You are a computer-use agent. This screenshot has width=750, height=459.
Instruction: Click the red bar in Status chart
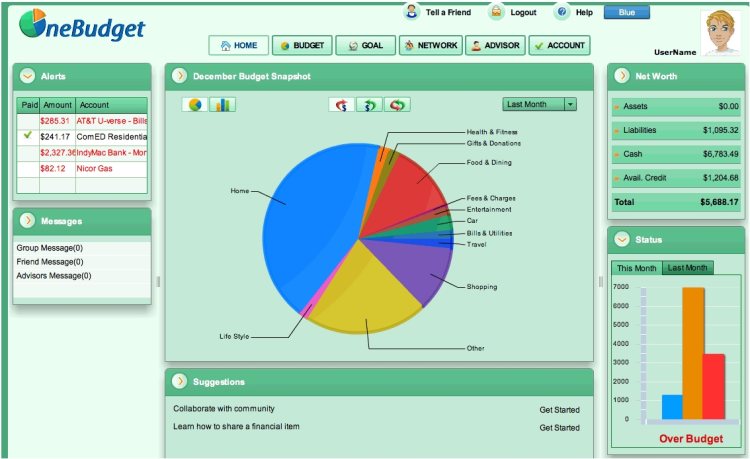[714, 386]
